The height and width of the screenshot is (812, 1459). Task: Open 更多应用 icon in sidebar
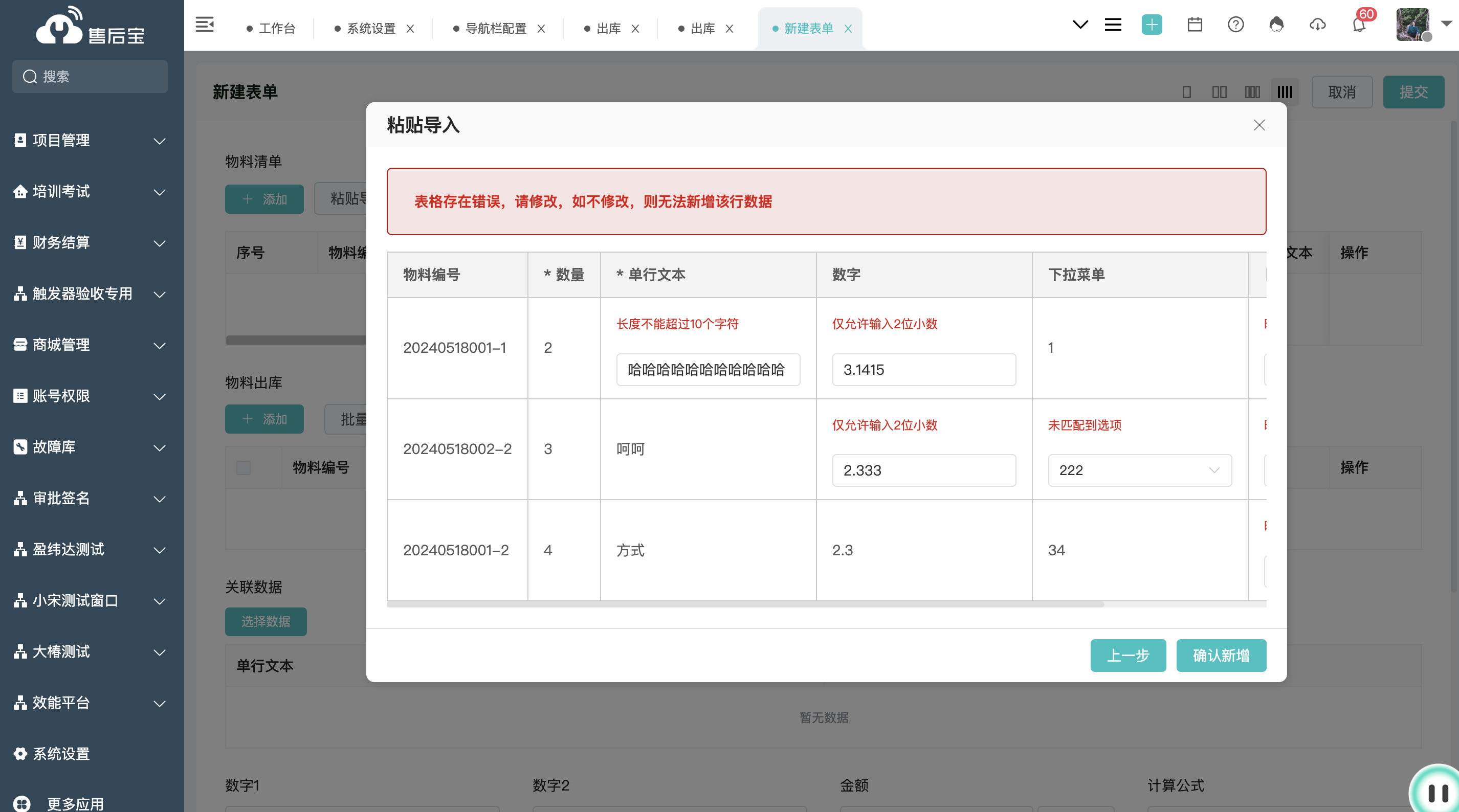(21, 803)
